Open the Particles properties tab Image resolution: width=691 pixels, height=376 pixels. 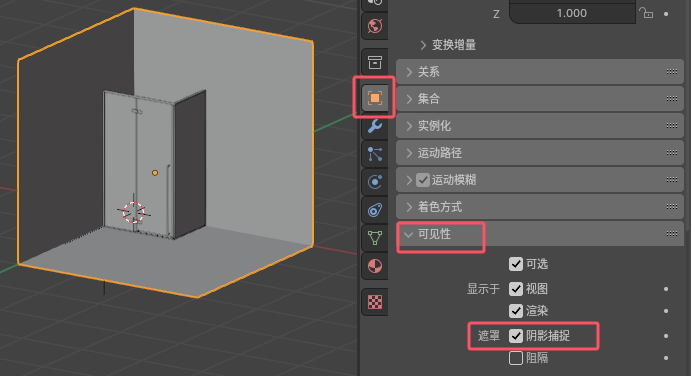[375, 154]
